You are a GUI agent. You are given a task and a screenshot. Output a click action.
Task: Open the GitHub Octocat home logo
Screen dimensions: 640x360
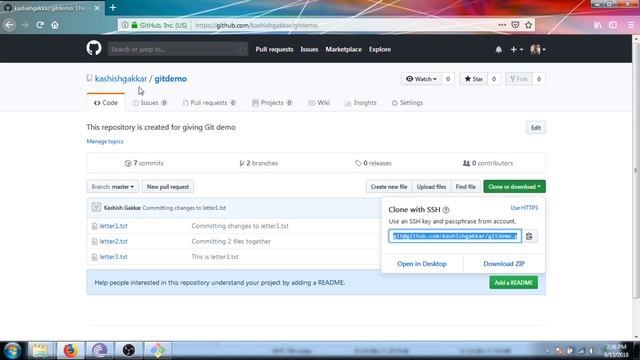pos(94,48)
